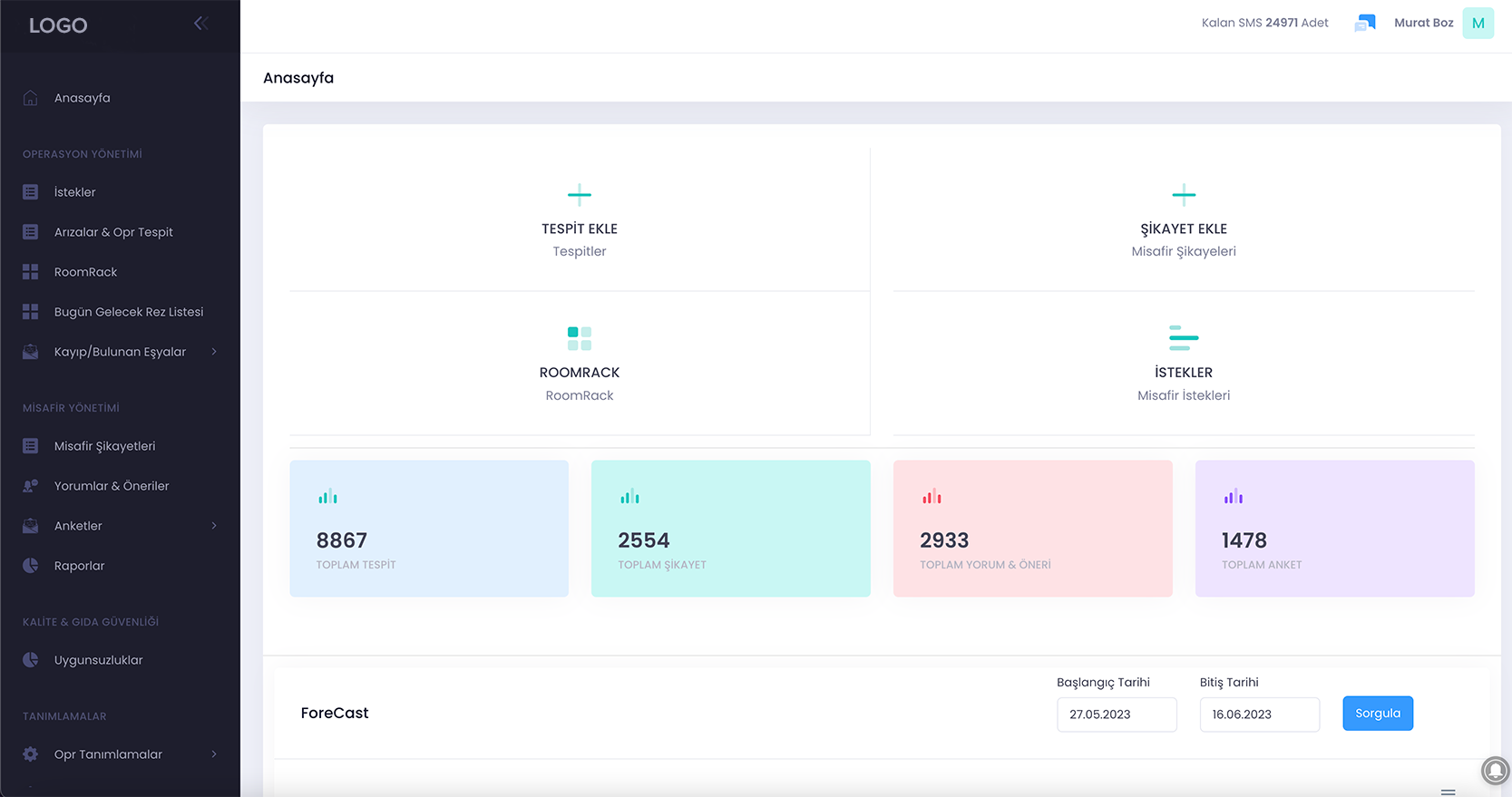Click purple bar chart icon in Toplam Anket card
1512x797 pixels.
coord(1234,497)
